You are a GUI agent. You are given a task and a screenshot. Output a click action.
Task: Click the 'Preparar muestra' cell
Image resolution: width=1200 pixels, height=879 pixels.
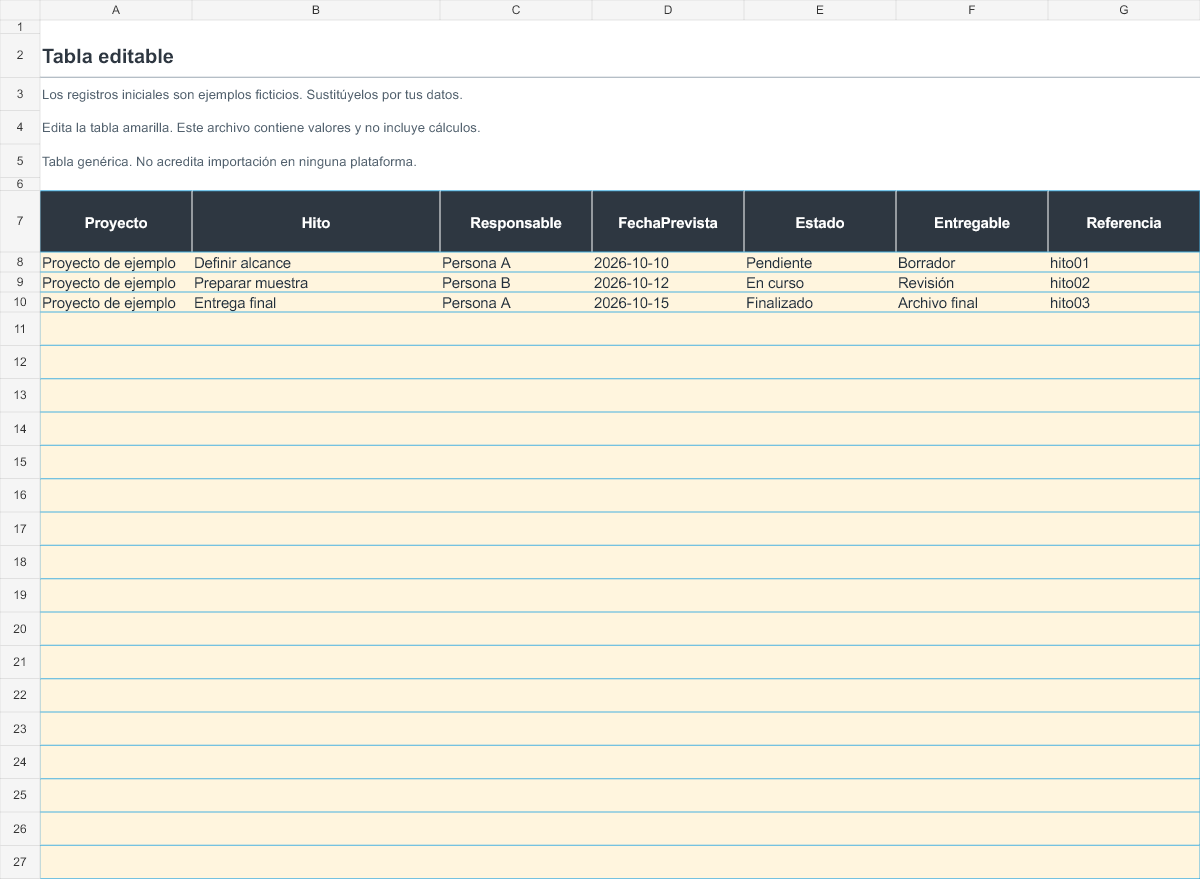pyautogui.click(x=316, y=283)
